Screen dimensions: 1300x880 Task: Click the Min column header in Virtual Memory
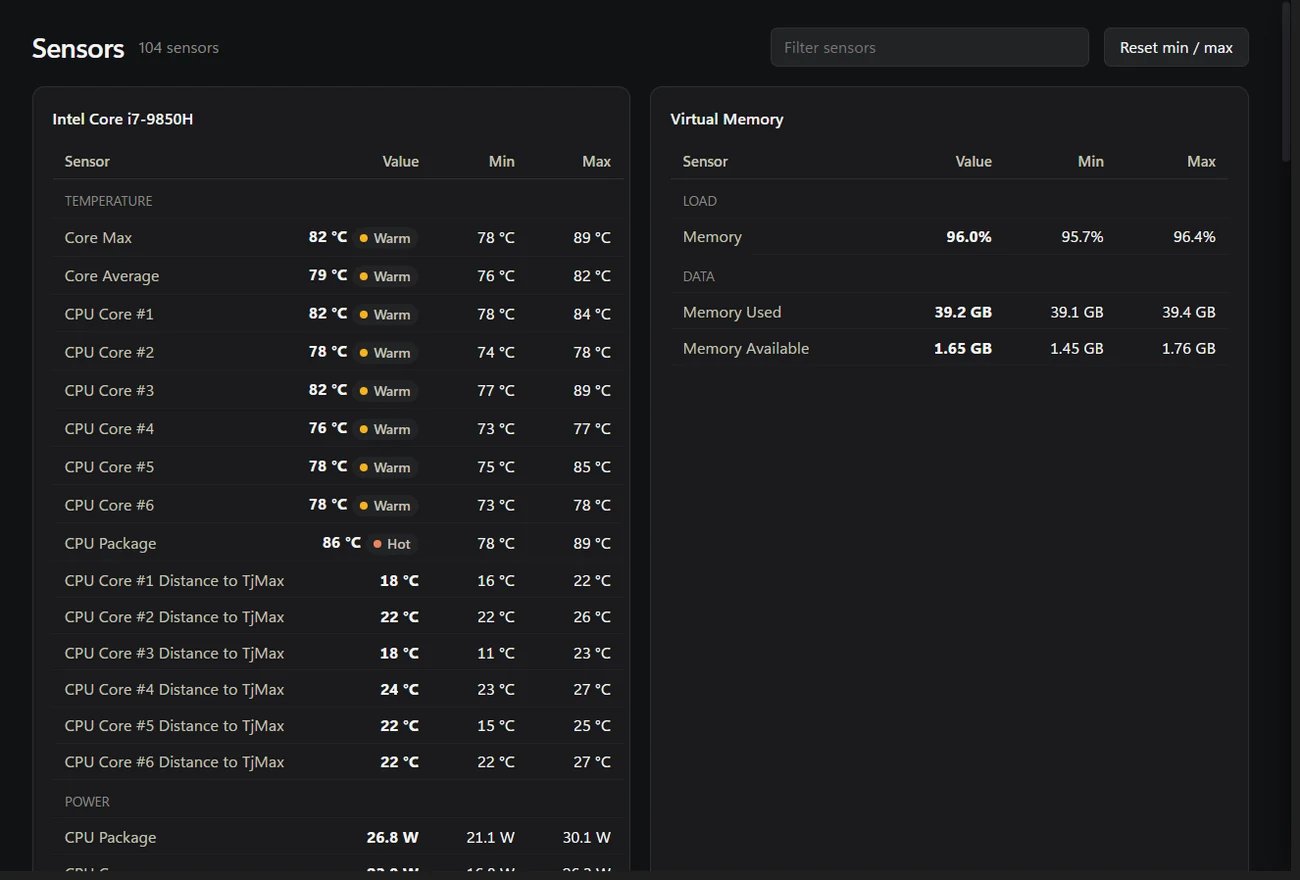coord(1091,161)
